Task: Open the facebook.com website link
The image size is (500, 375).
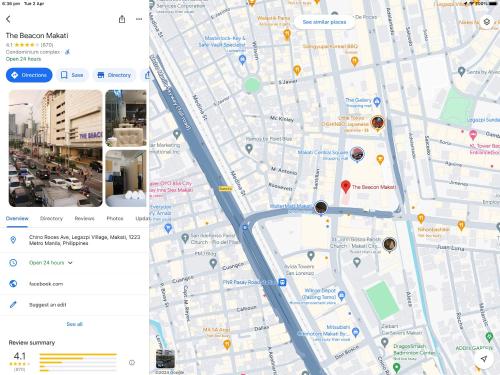Action: 46,284
